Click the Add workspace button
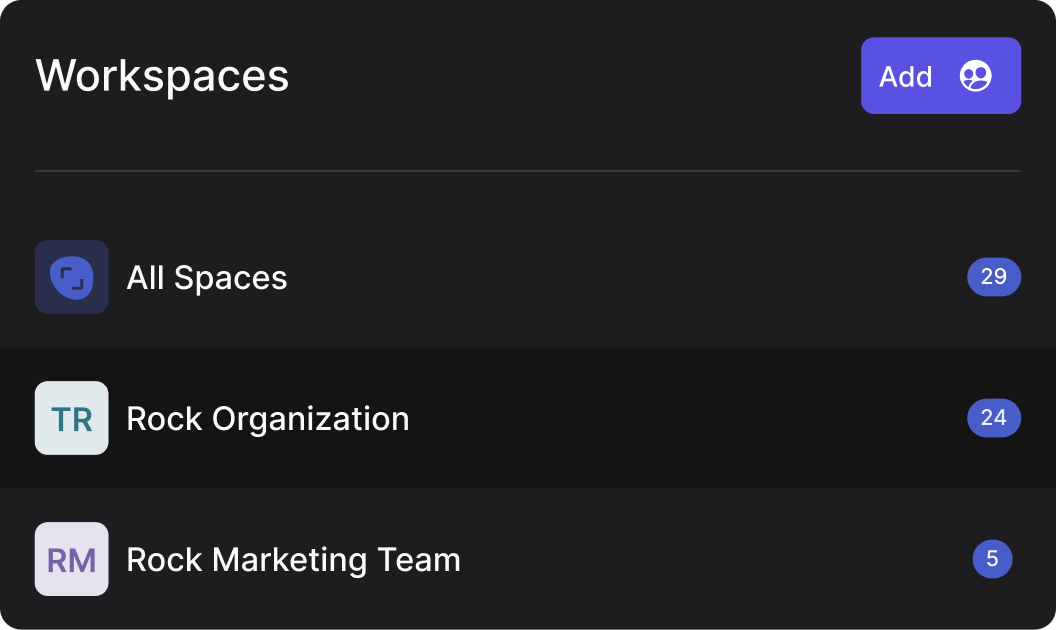This screenshot has width=1056, height=630. tap(940, 75)
